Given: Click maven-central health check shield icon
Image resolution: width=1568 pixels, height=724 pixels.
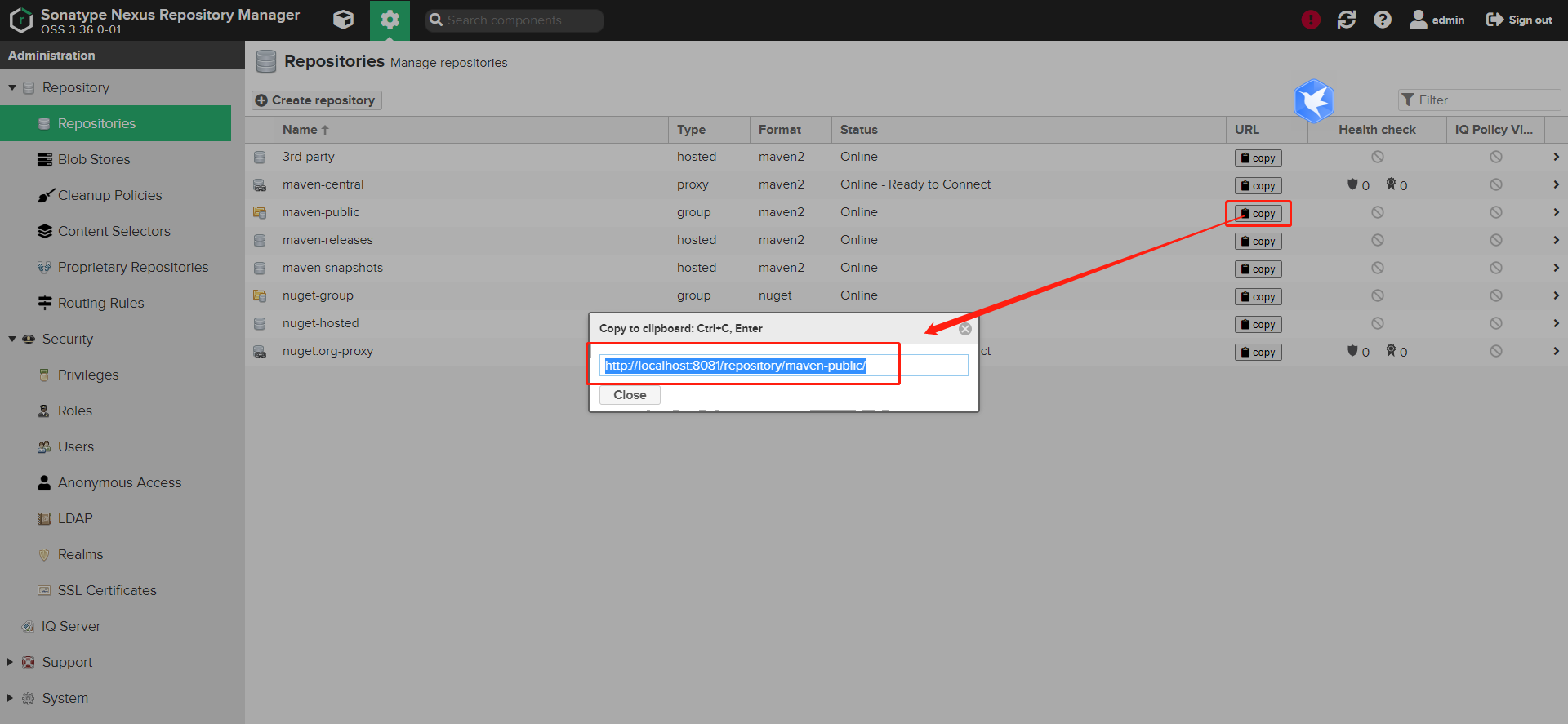Looking at the screenshot, I should pos(1352,184).
